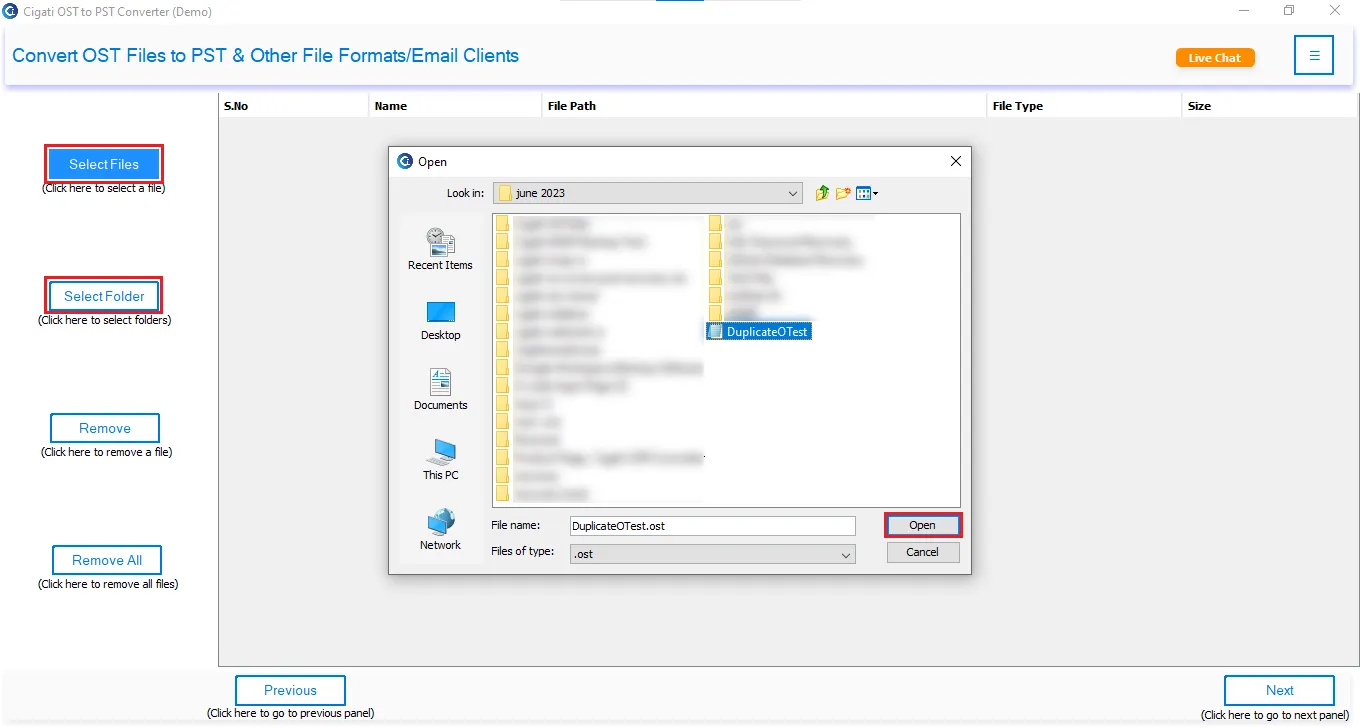This screenshot has height=728, width=1360.
Task: Click the S.No column header
Action: [294, 106]
